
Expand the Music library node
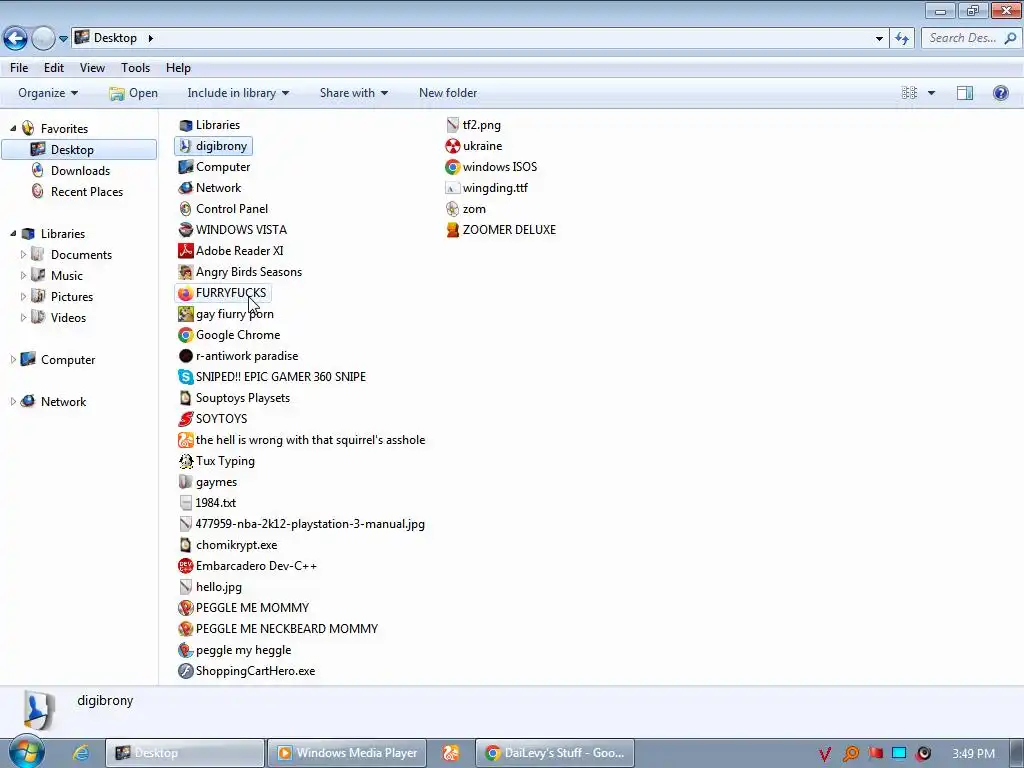tap(24, 276)
